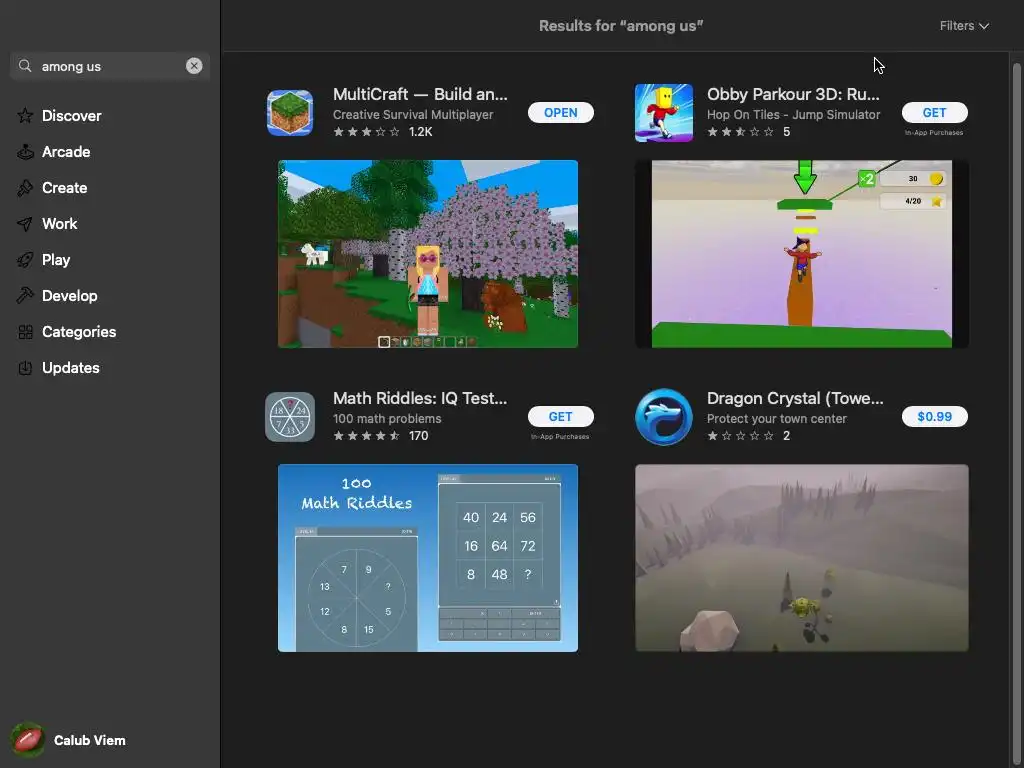Viewport: 1024px width, 768px height.
Task: Click the MultiCraft app icon
Action: point(290,112)
